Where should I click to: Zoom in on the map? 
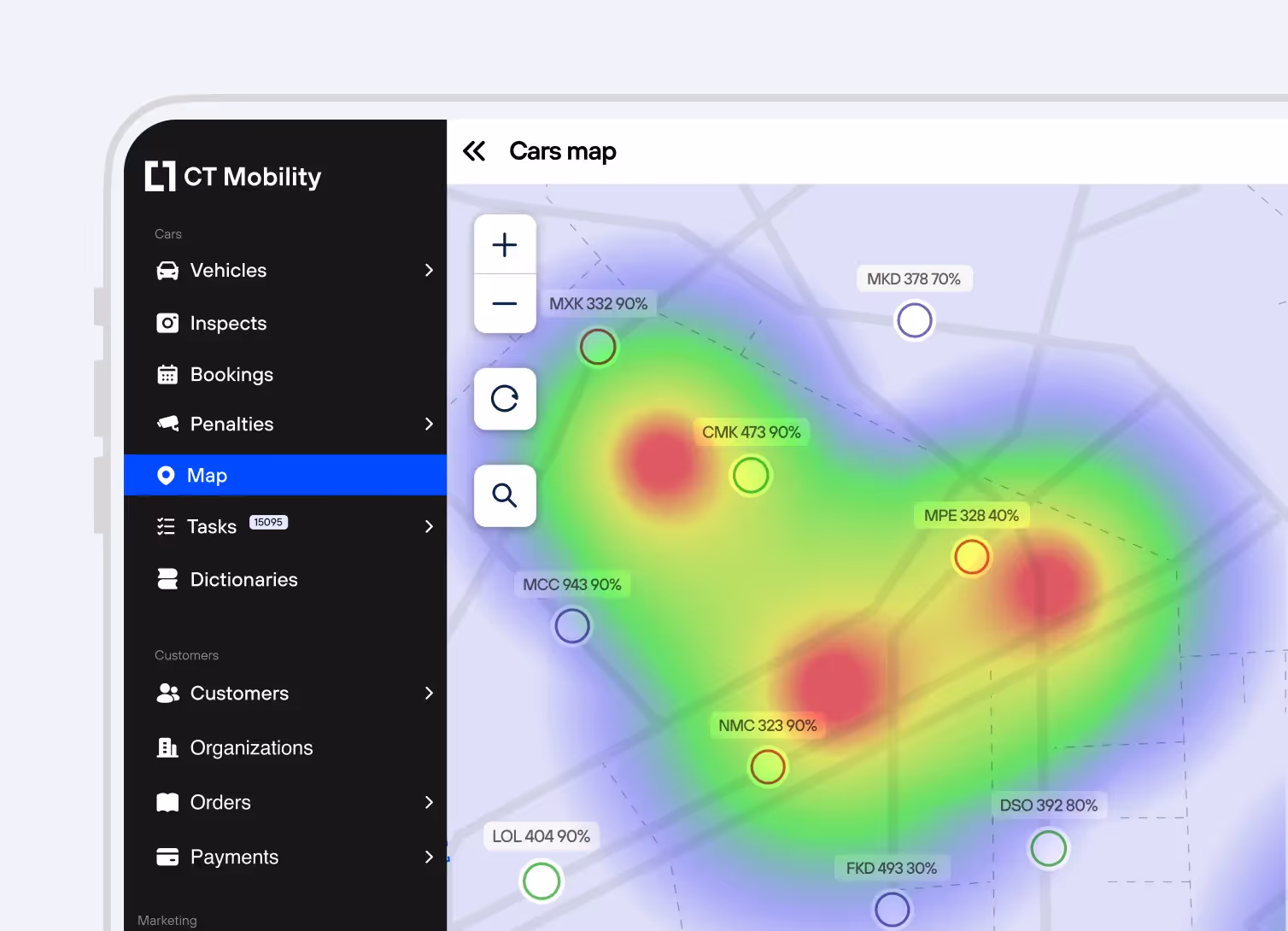tap(505, 245)
